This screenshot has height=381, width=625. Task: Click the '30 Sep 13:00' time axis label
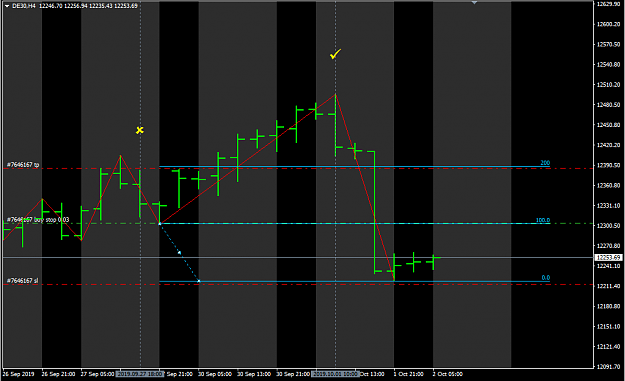coord(254,374)
